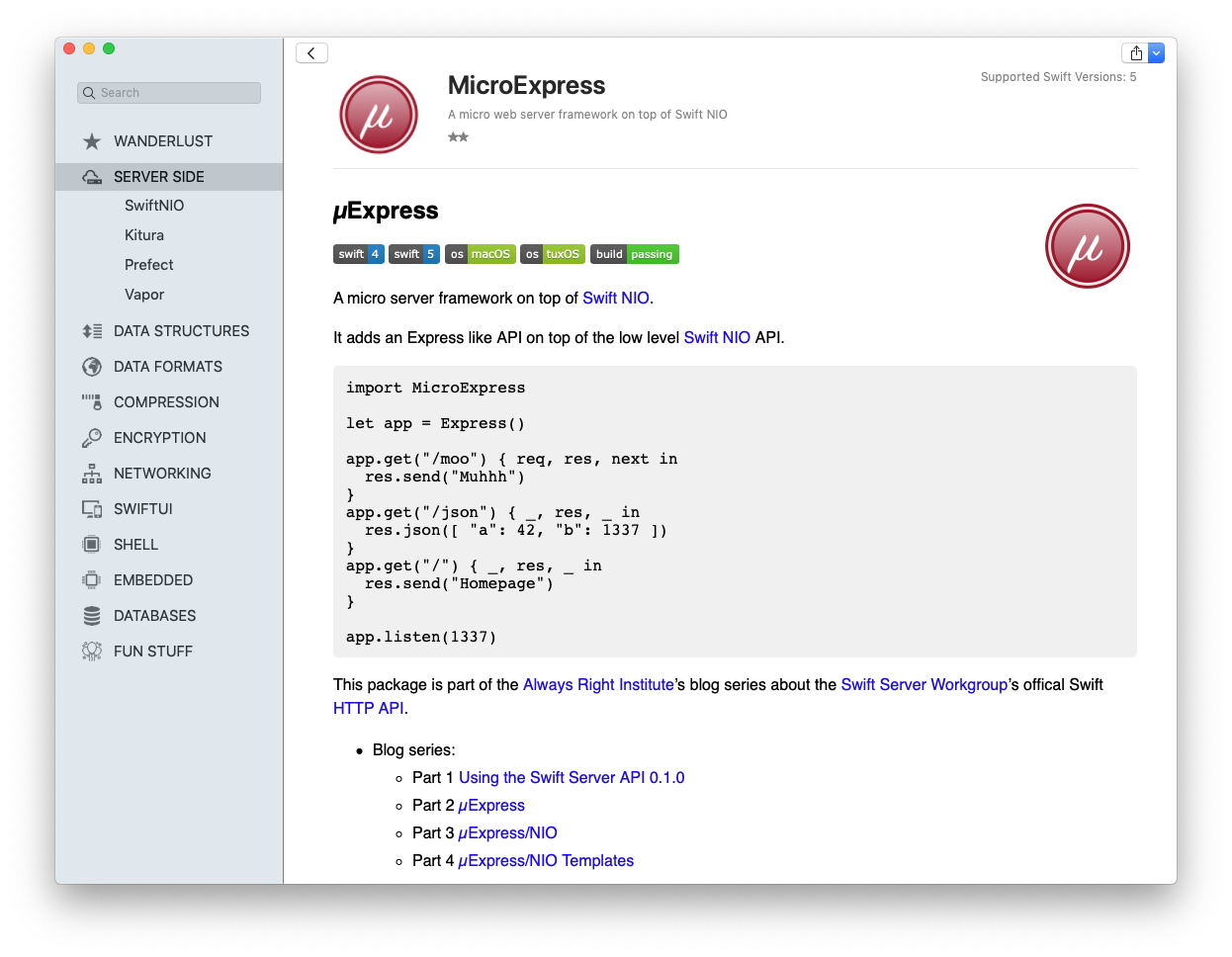The image size is (1232, 957).
Task: Click the Data Formats globe icon
Action: coord(92,367)
